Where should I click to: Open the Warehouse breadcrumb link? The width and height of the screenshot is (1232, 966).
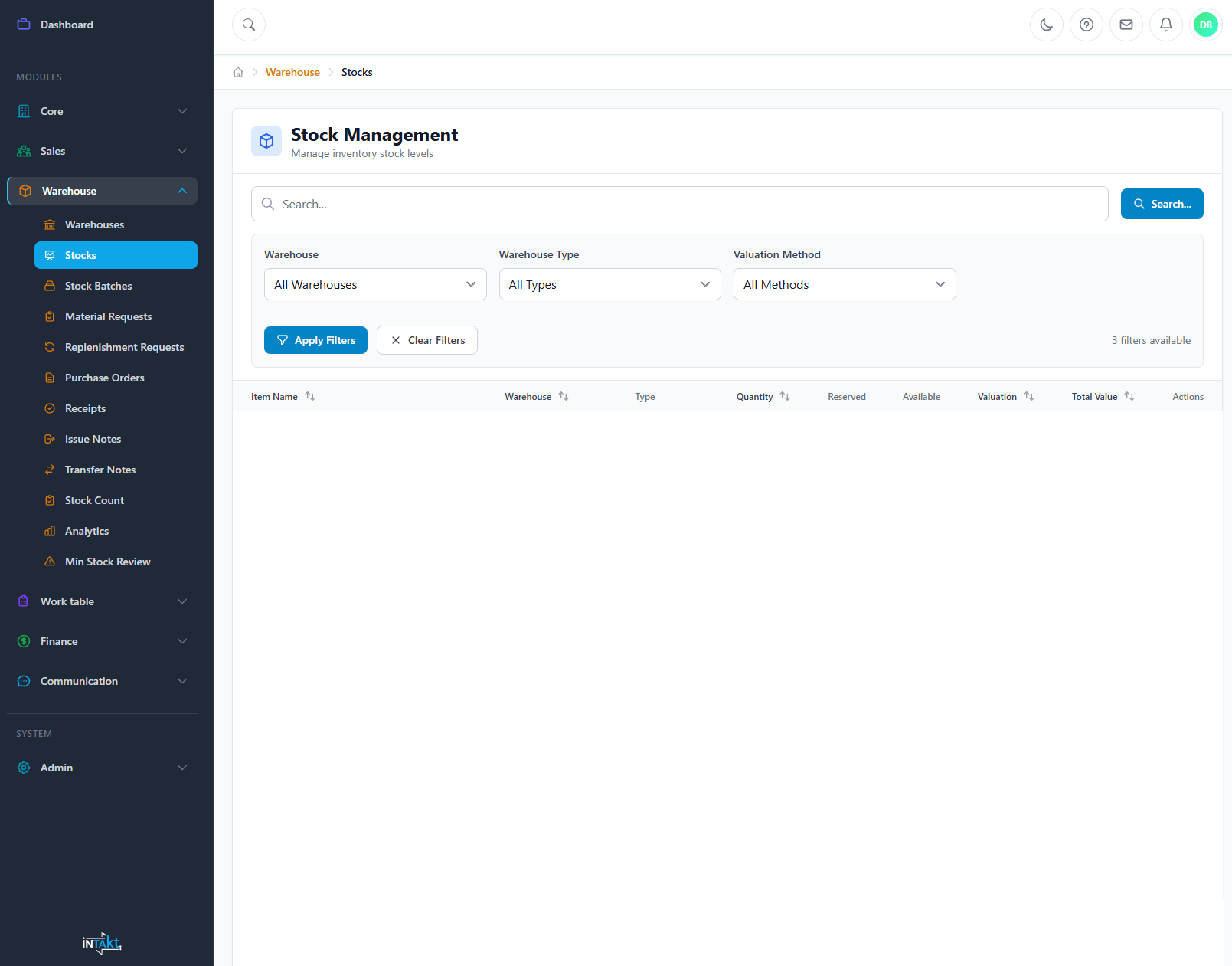point(292,71)
